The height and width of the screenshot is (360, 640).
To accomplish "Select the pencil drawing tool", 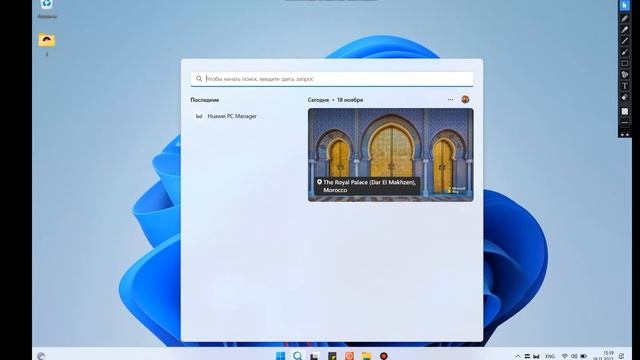I will click(624, 18).
